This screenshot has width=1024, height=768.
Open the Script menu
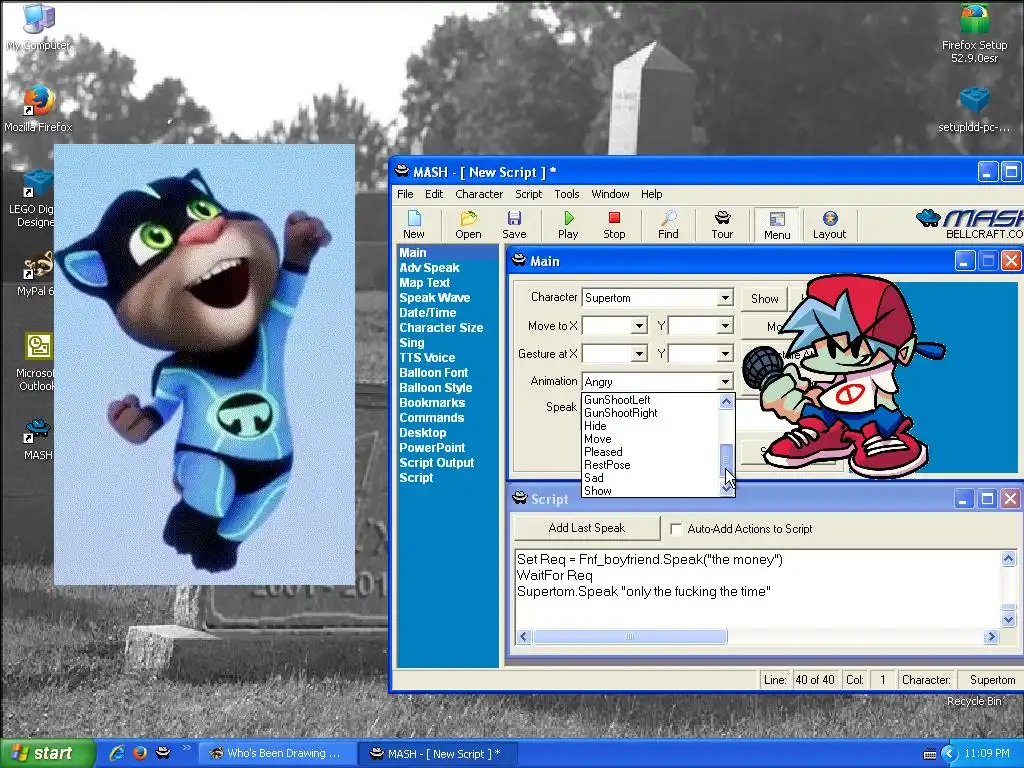coord(528,194)
